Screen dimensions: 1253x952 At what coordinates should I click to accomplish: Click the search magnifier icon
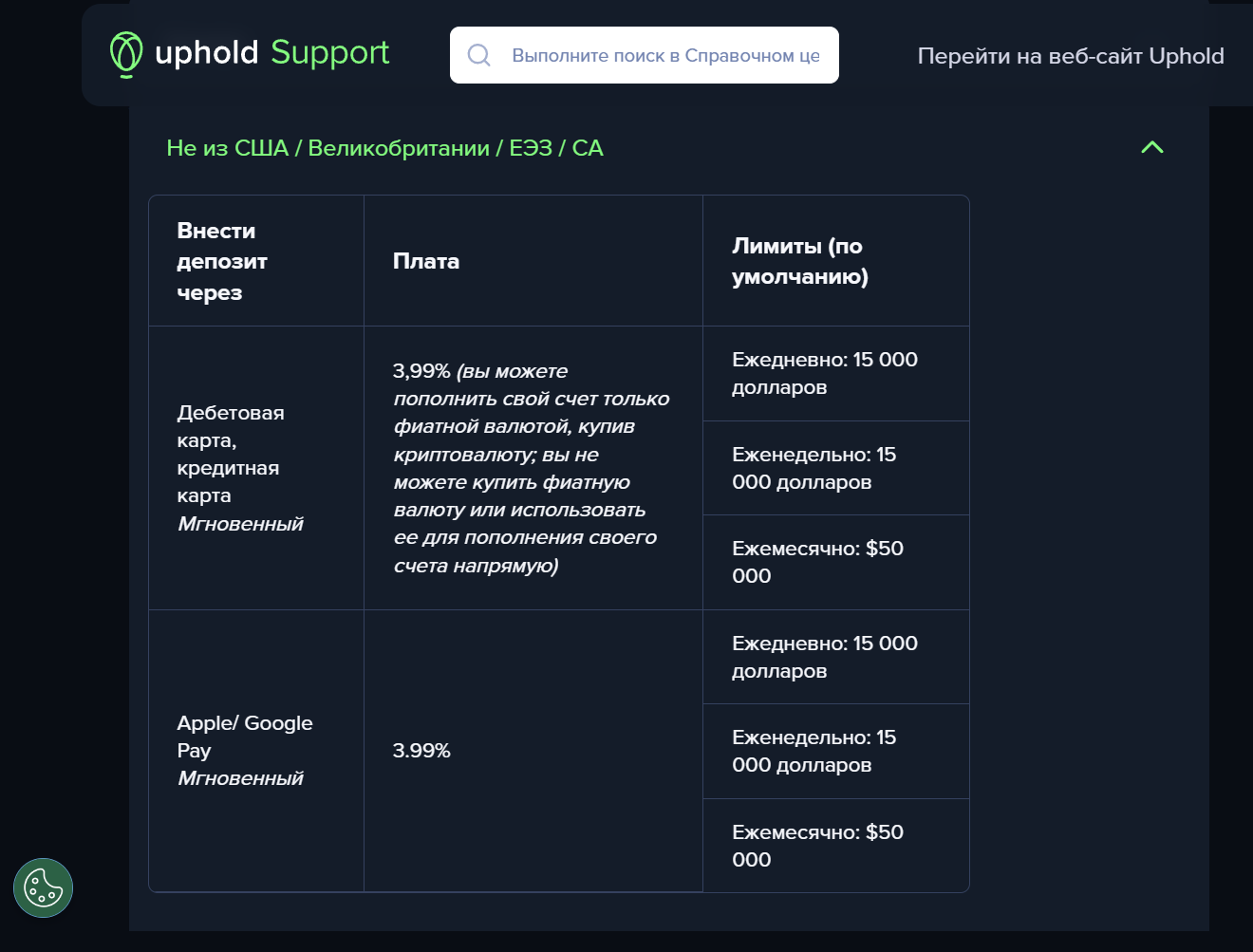click(x=479, y=55)
